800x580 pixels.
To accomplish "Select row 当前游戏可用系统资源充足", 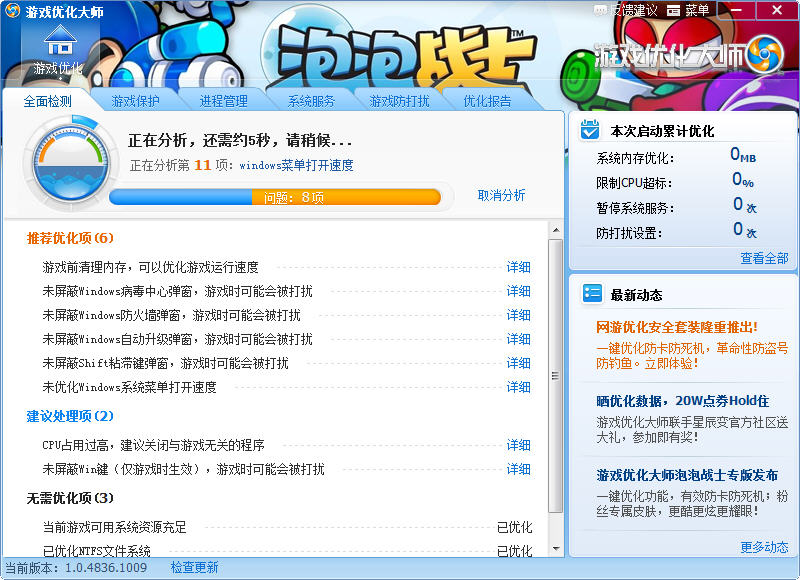I will (x=287, y=527).
